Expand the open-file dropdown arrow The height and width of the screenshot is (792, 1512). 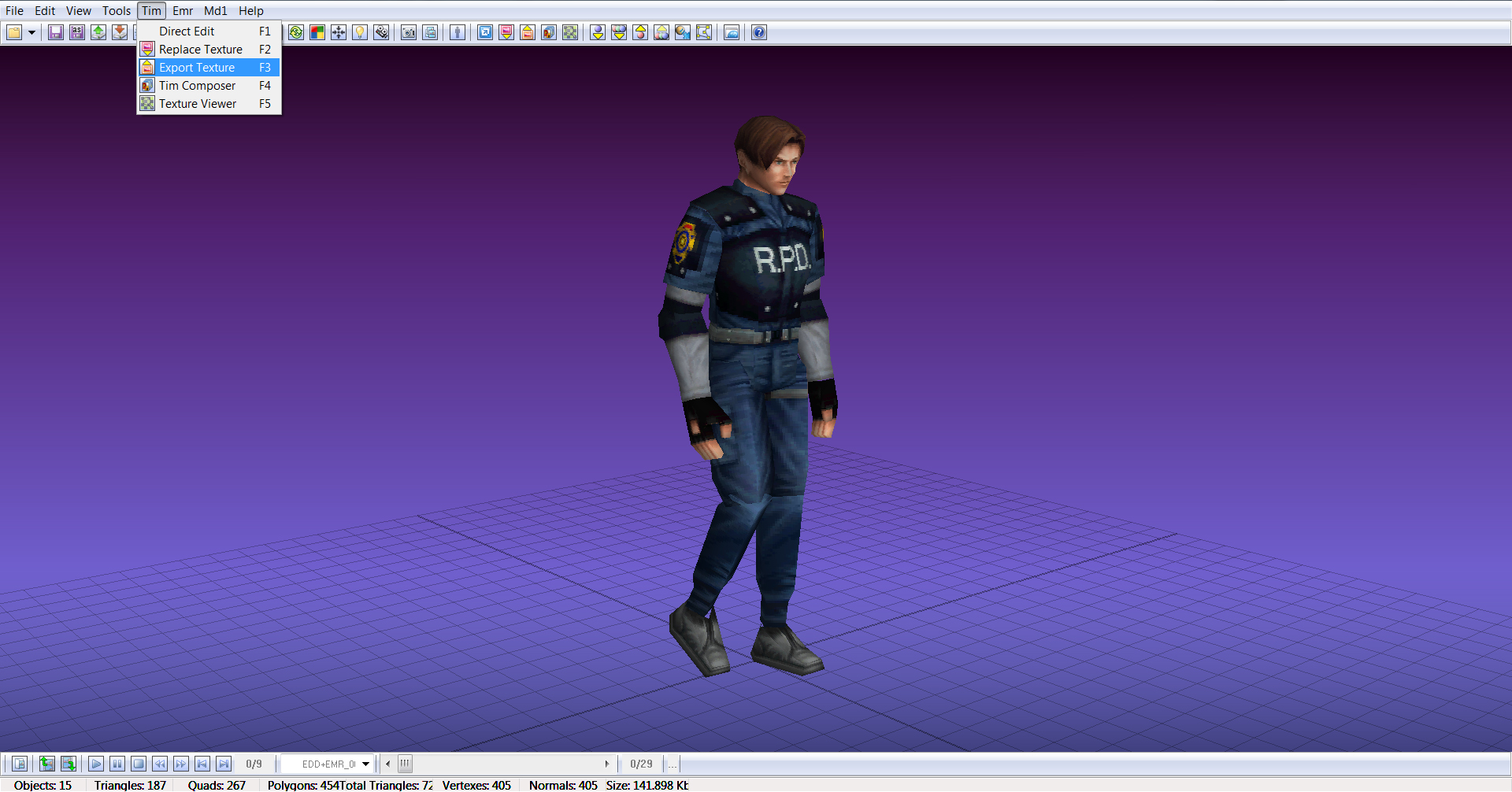point(32,32)
